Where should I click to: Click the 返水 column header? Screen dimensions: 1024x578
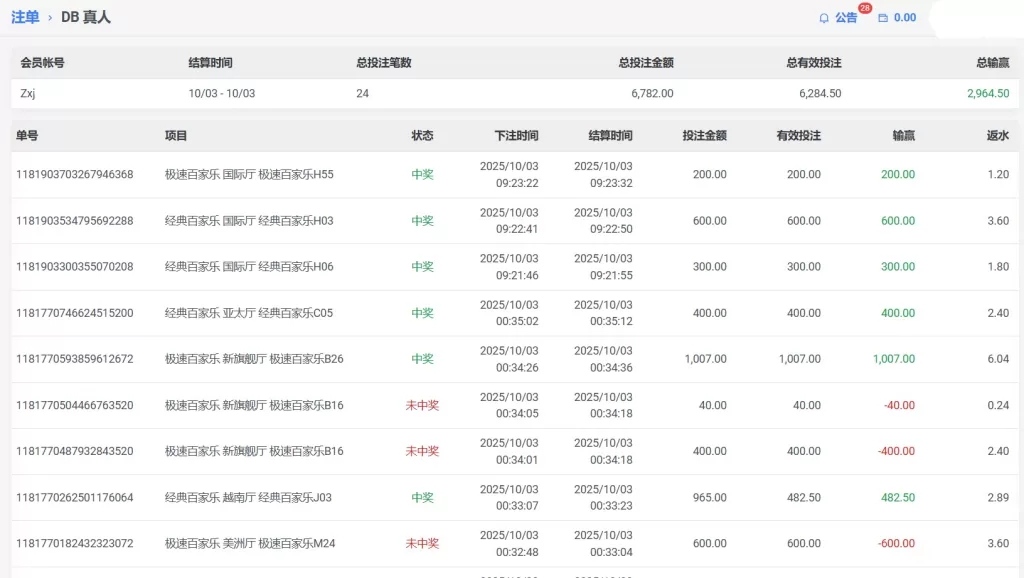click(x=997, y=136)
